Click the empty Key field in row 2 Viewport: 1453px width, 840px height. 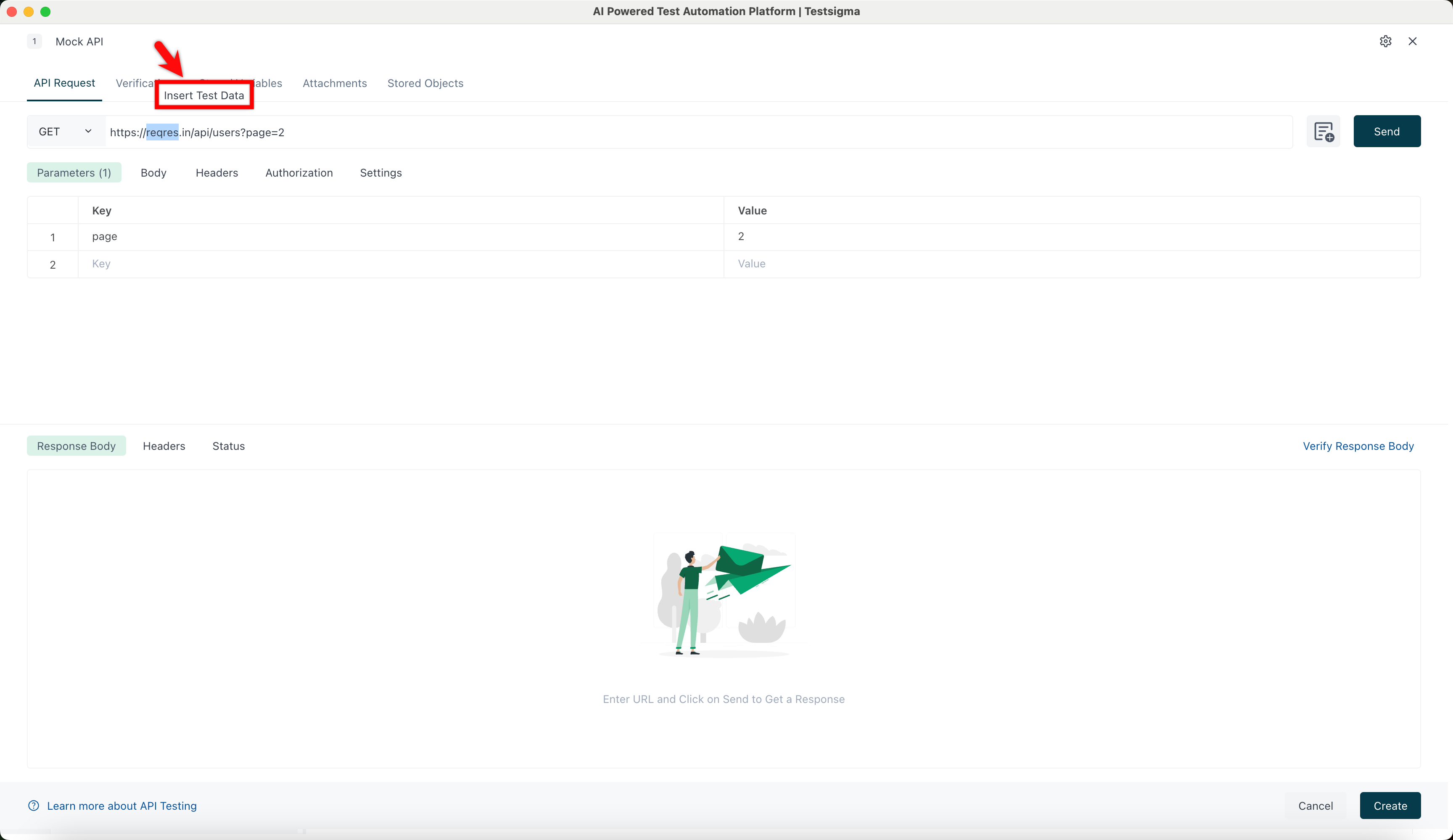click(402, 264)
